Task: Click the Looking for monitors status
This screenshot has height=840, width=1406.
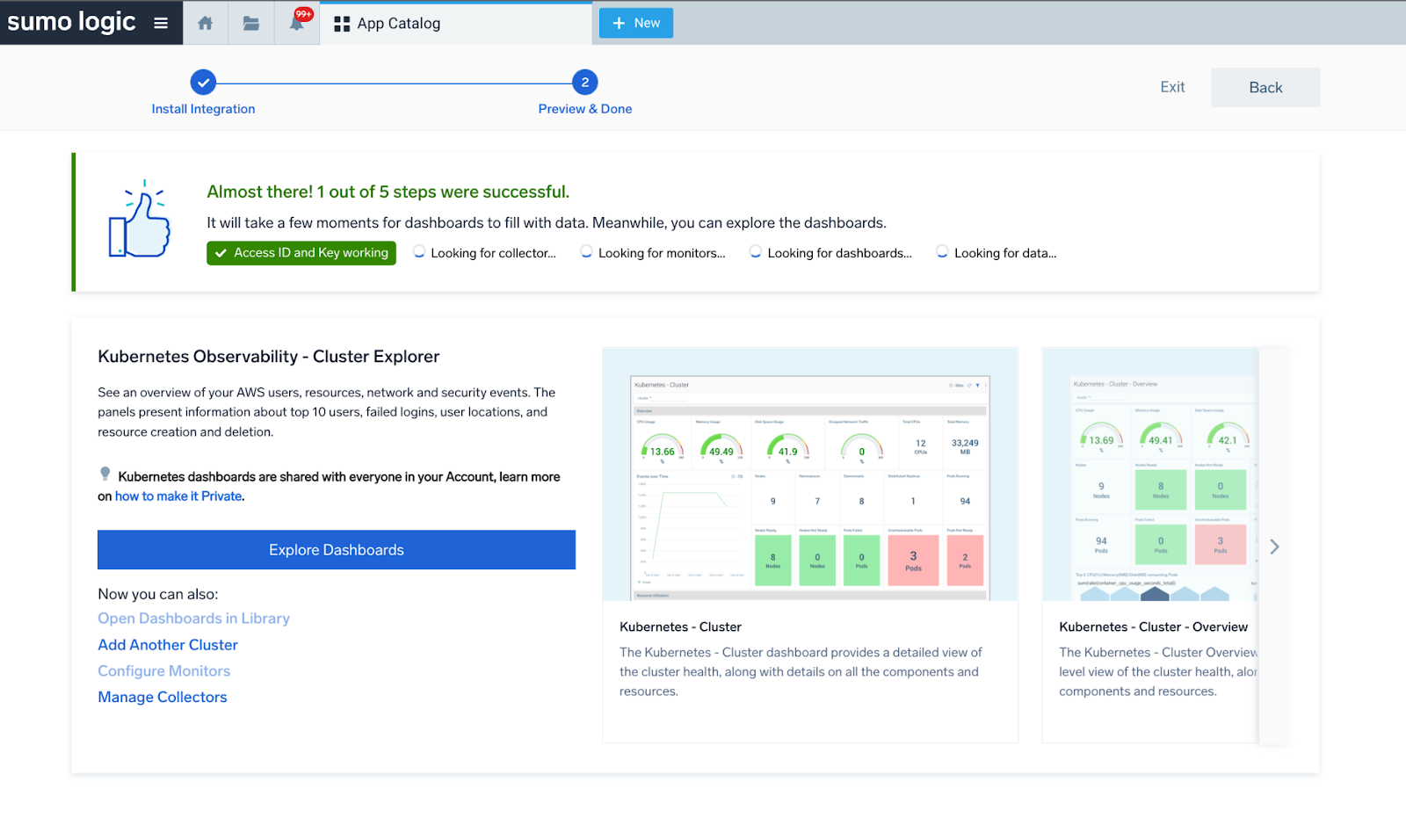Action: [x=653, y=253]
